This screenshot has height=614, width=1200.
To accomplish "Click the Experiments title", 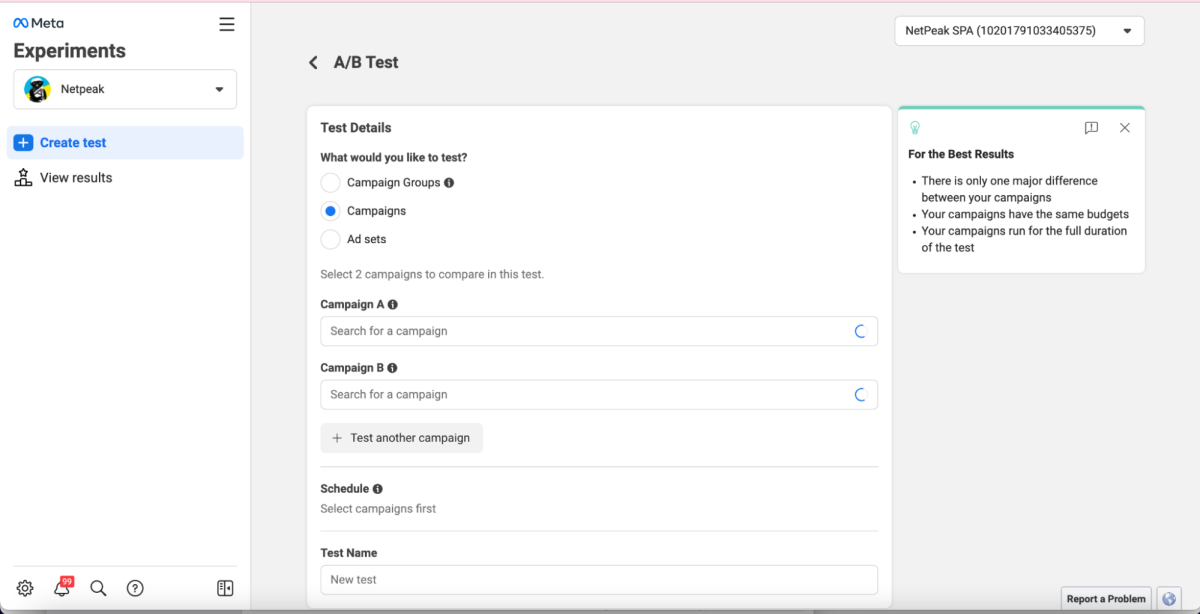I will pyautogui.click(x=70, y=51).
